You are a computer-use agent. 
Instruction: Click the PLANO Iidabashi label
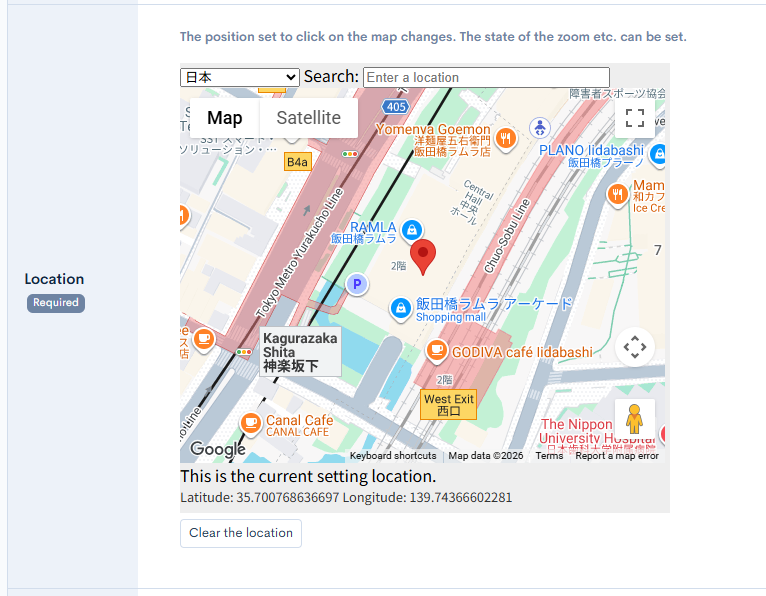point(591,155)
